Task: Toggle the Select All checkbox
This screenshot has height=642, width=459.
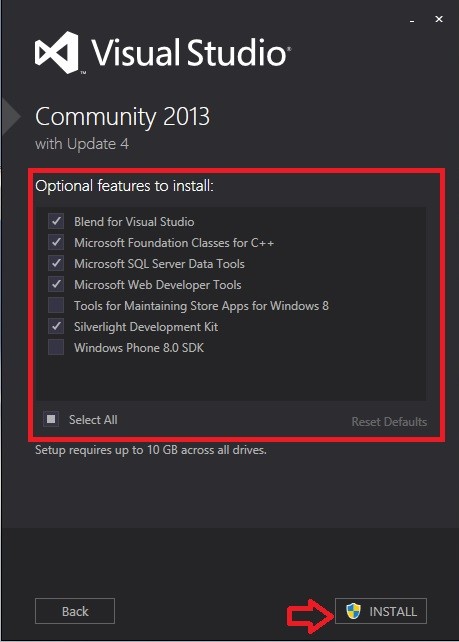Action: (51, 419)
